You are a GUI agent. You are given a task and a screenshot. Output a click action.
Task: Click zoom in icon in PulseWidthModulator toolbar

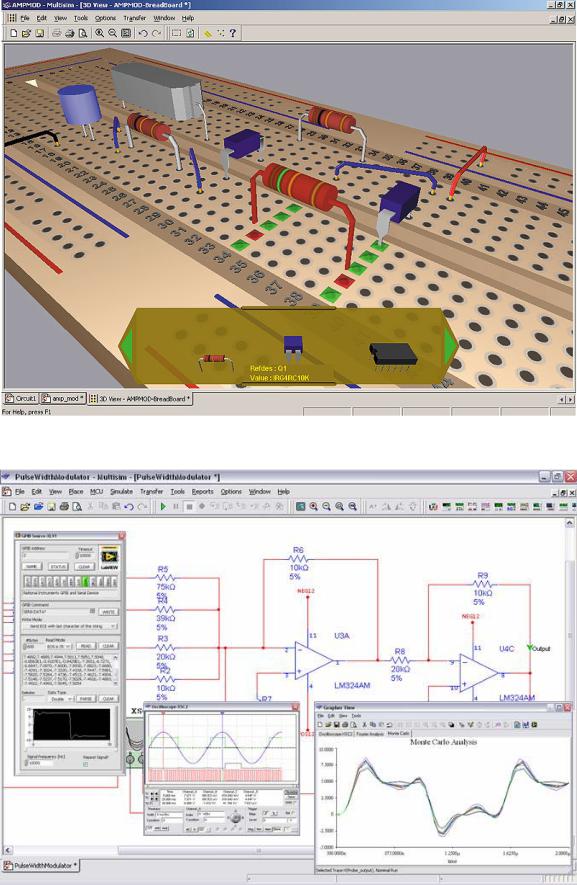[313, 506]
